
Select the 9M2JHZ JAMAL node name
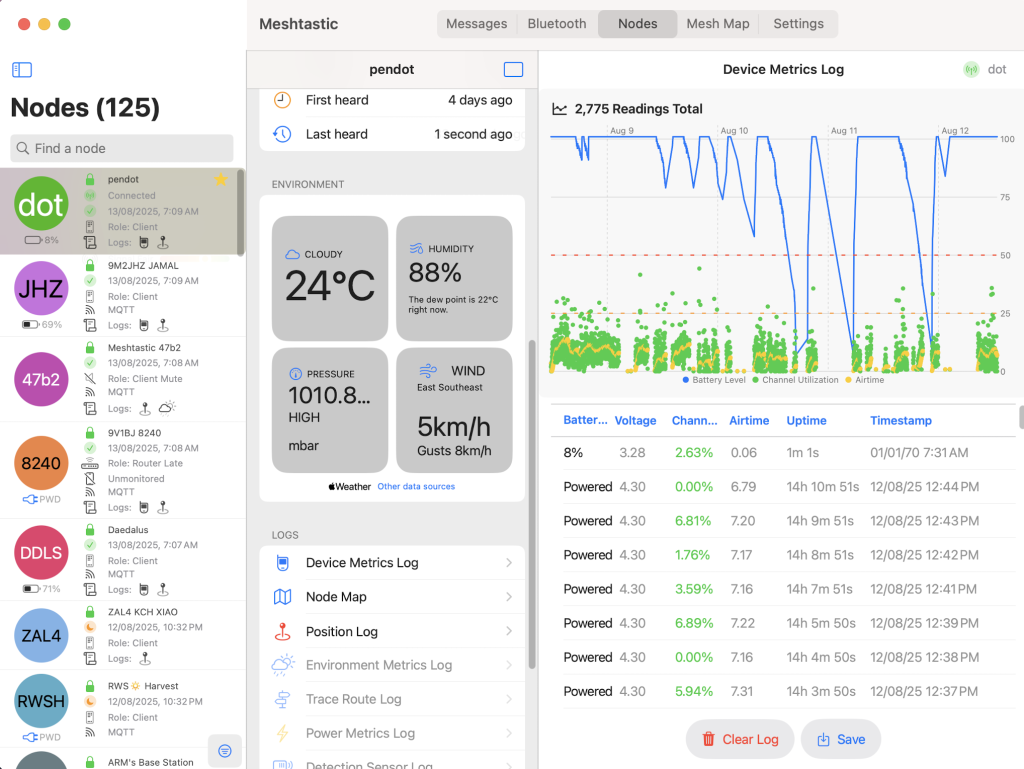[142, 265]
